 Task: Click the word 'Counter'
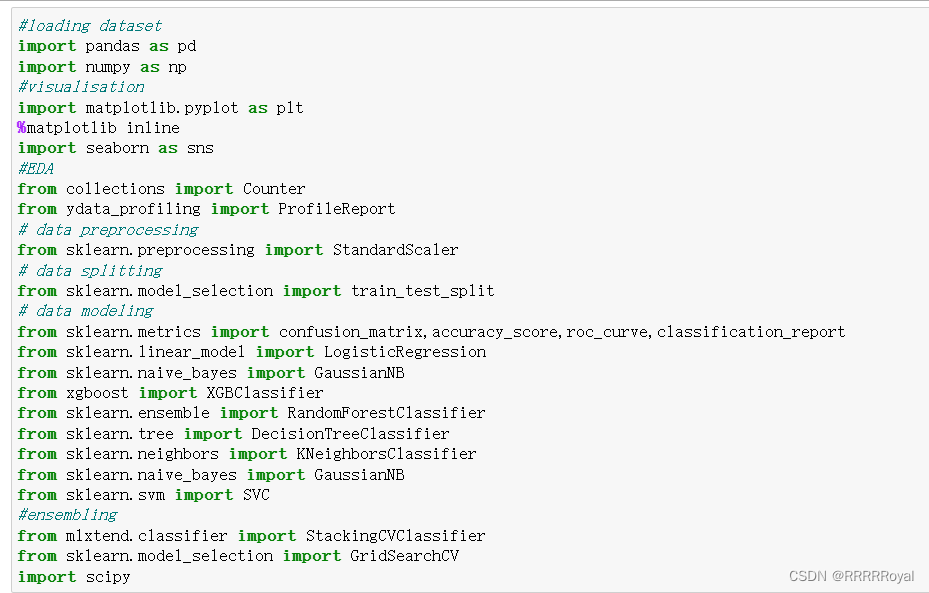click(x=274, y=189)
